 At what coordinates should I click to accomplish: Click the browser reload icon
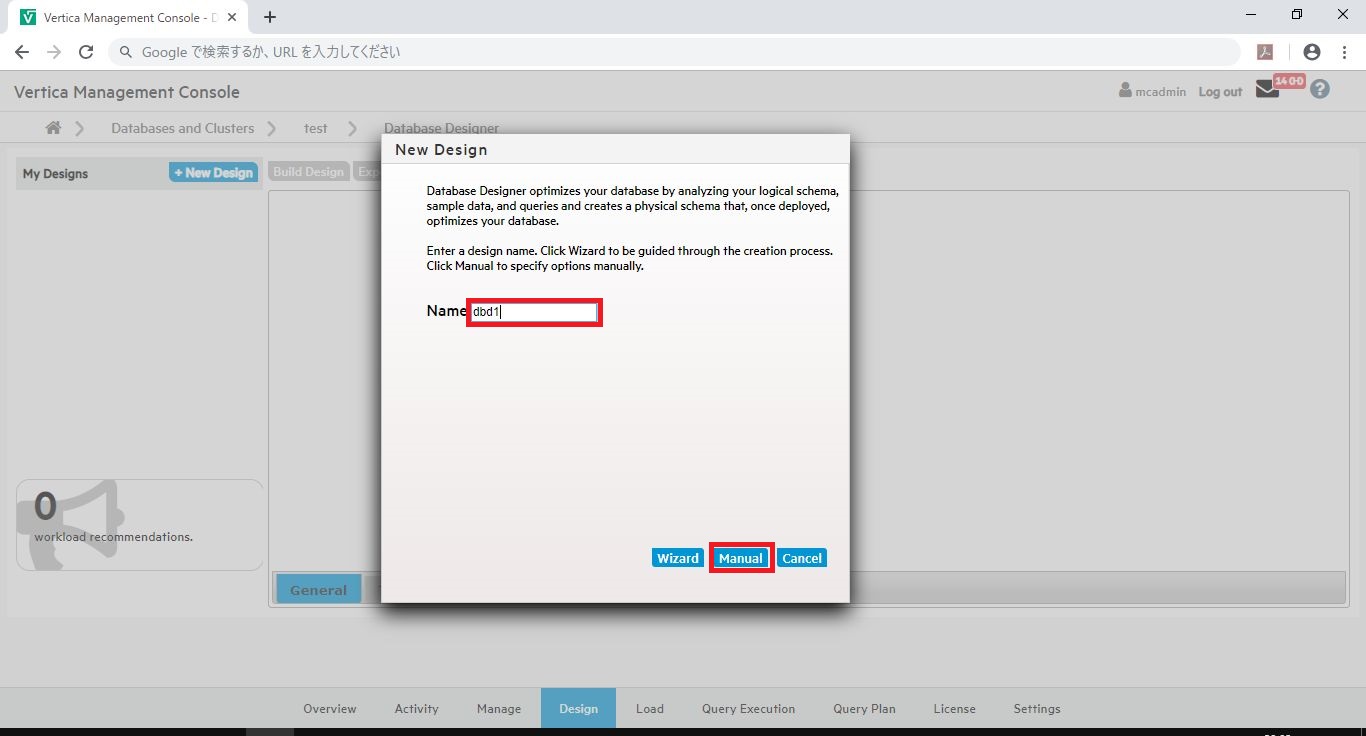click(x=86, y=52)
